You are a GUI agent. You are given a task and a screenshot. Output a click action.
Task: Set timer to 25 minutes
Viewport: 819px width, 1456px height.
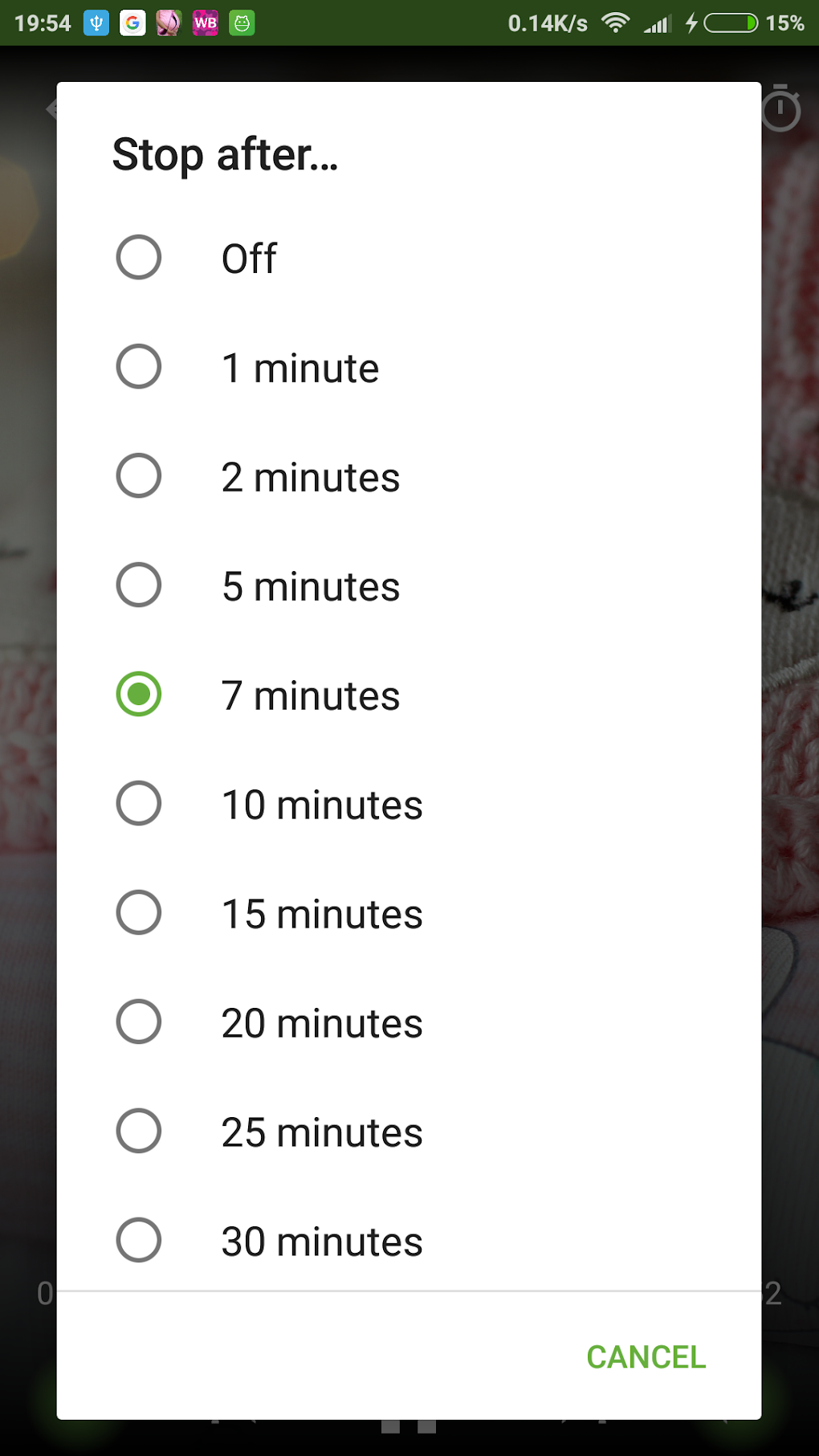139,1132
